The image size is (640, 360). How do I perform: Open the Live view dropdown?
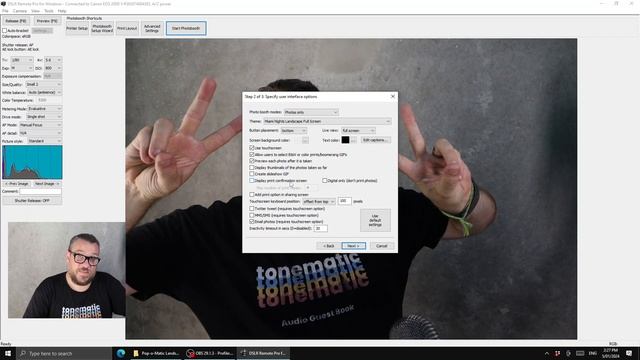pyautogui.click(x=358, y=131)
